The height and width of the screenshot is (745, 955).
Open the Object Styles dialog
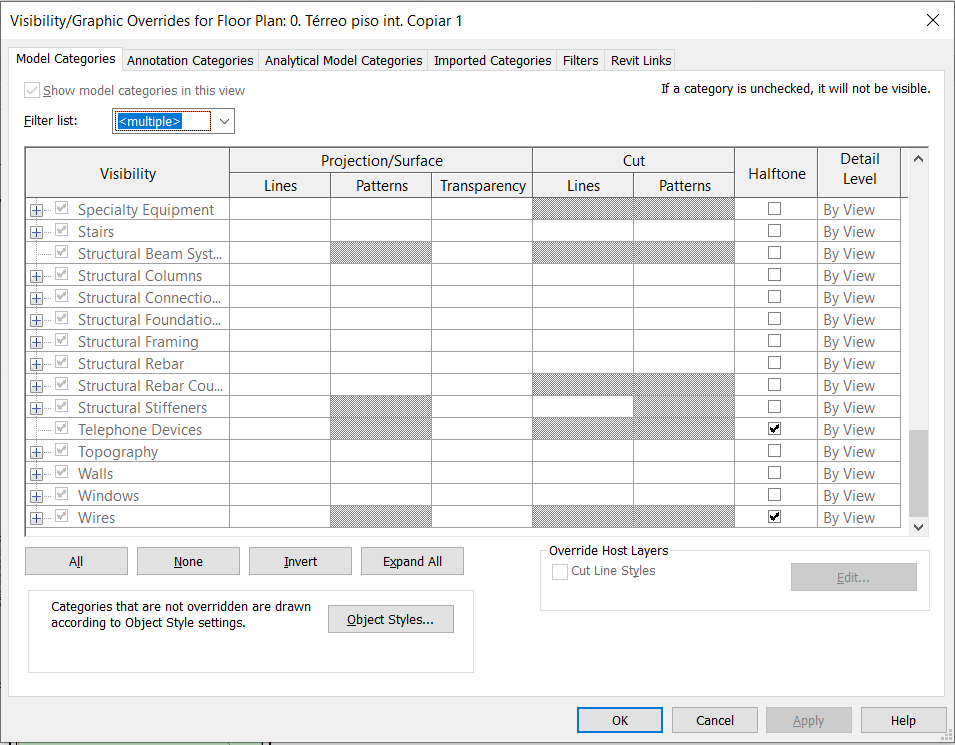[390, 618]
